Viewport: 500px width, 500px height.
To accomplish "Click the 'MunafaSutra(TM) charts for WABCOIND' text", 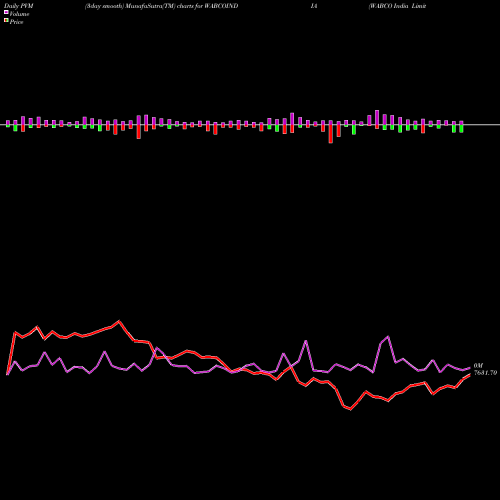I will (181, 6).
